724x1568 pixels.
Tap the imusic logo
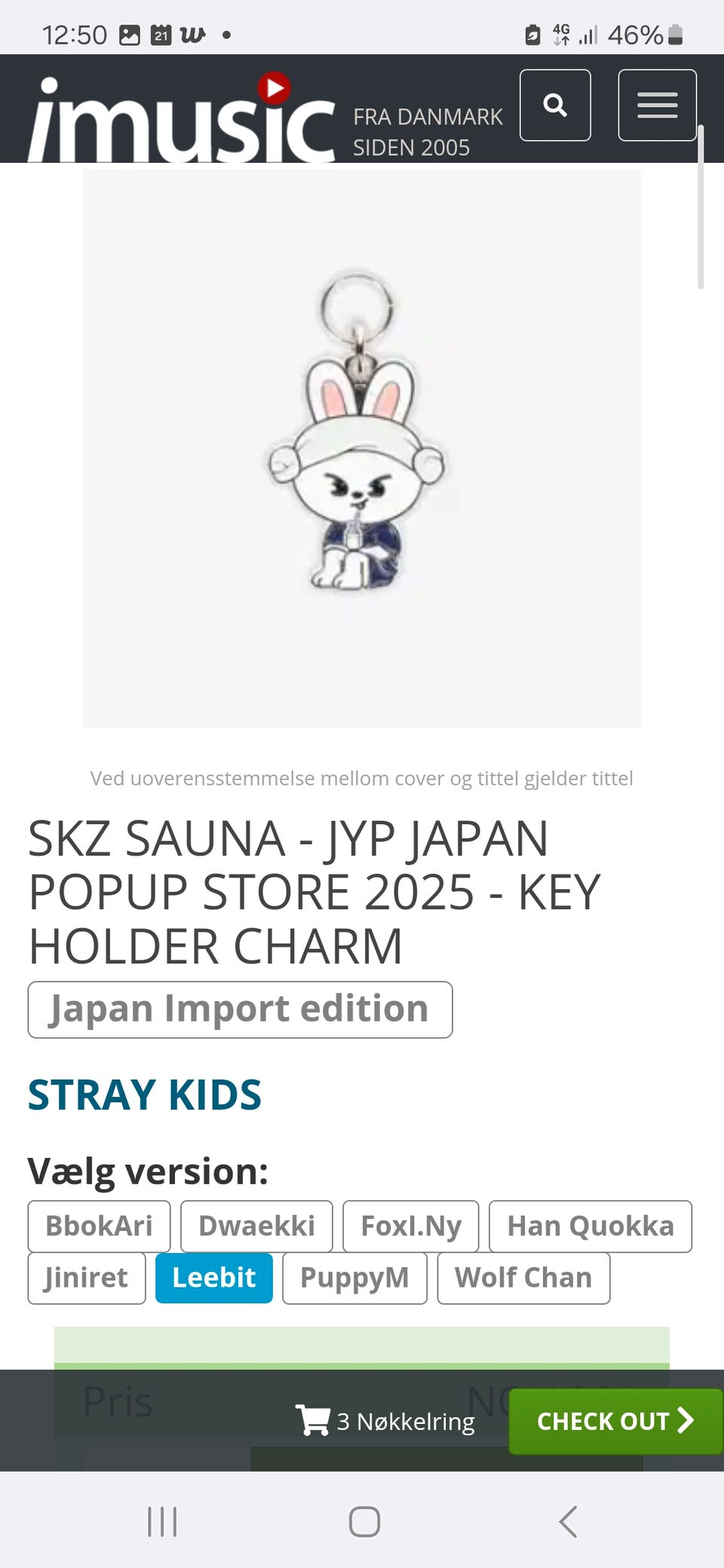click(x=182, y=117)
